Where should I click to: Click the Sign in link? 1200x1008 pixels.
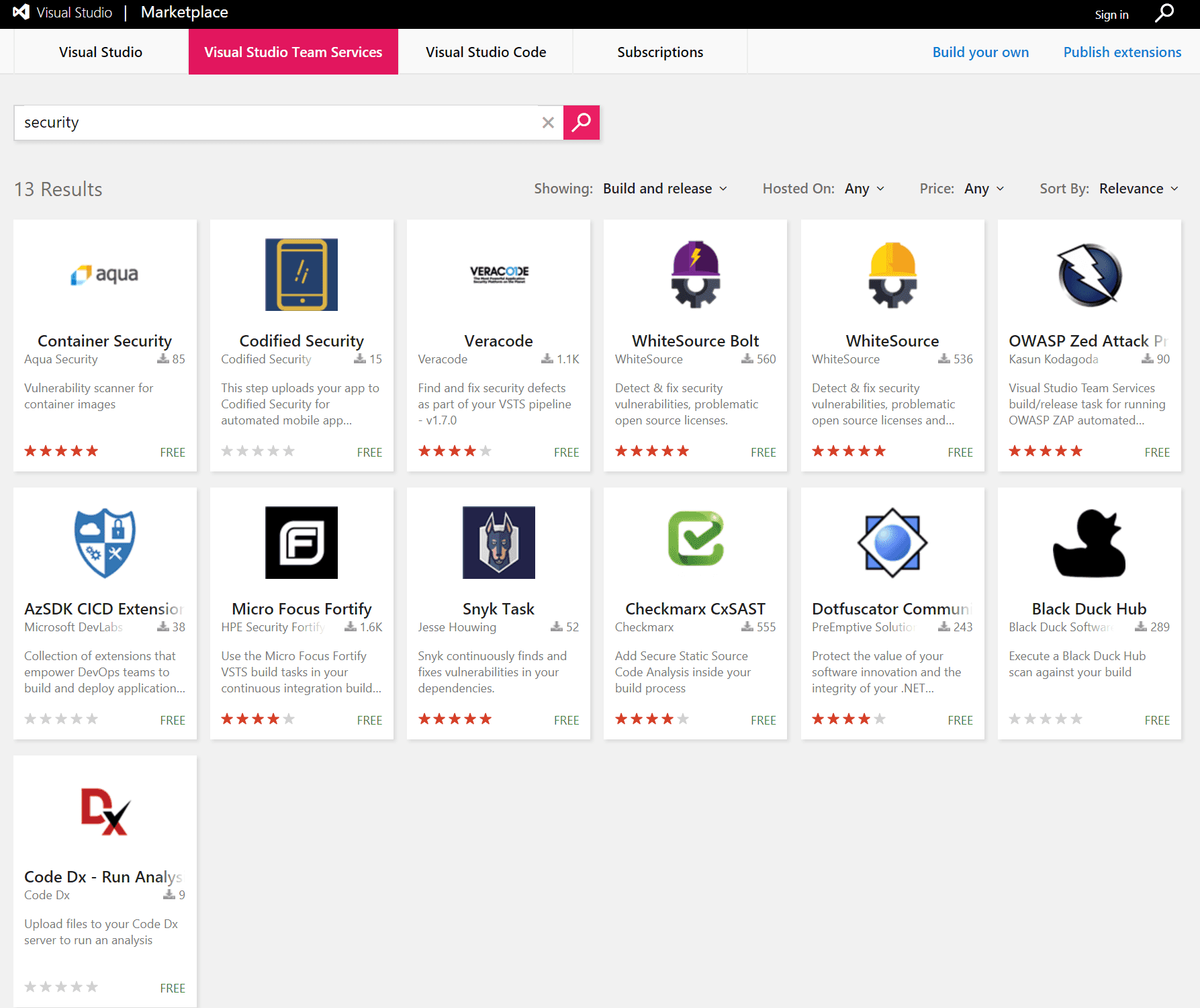pyautogui.click(x=1111, y=14)
